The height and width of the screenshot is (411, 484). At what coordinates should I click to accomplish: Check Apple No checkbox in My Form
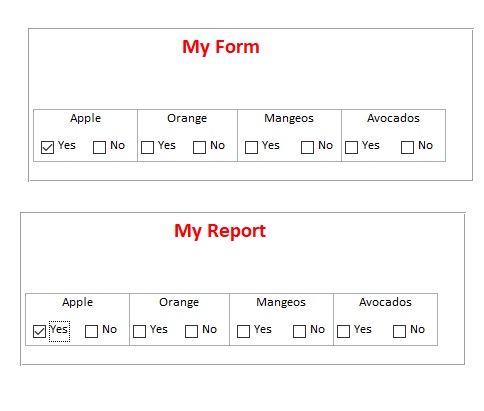[x=99, y=147]
